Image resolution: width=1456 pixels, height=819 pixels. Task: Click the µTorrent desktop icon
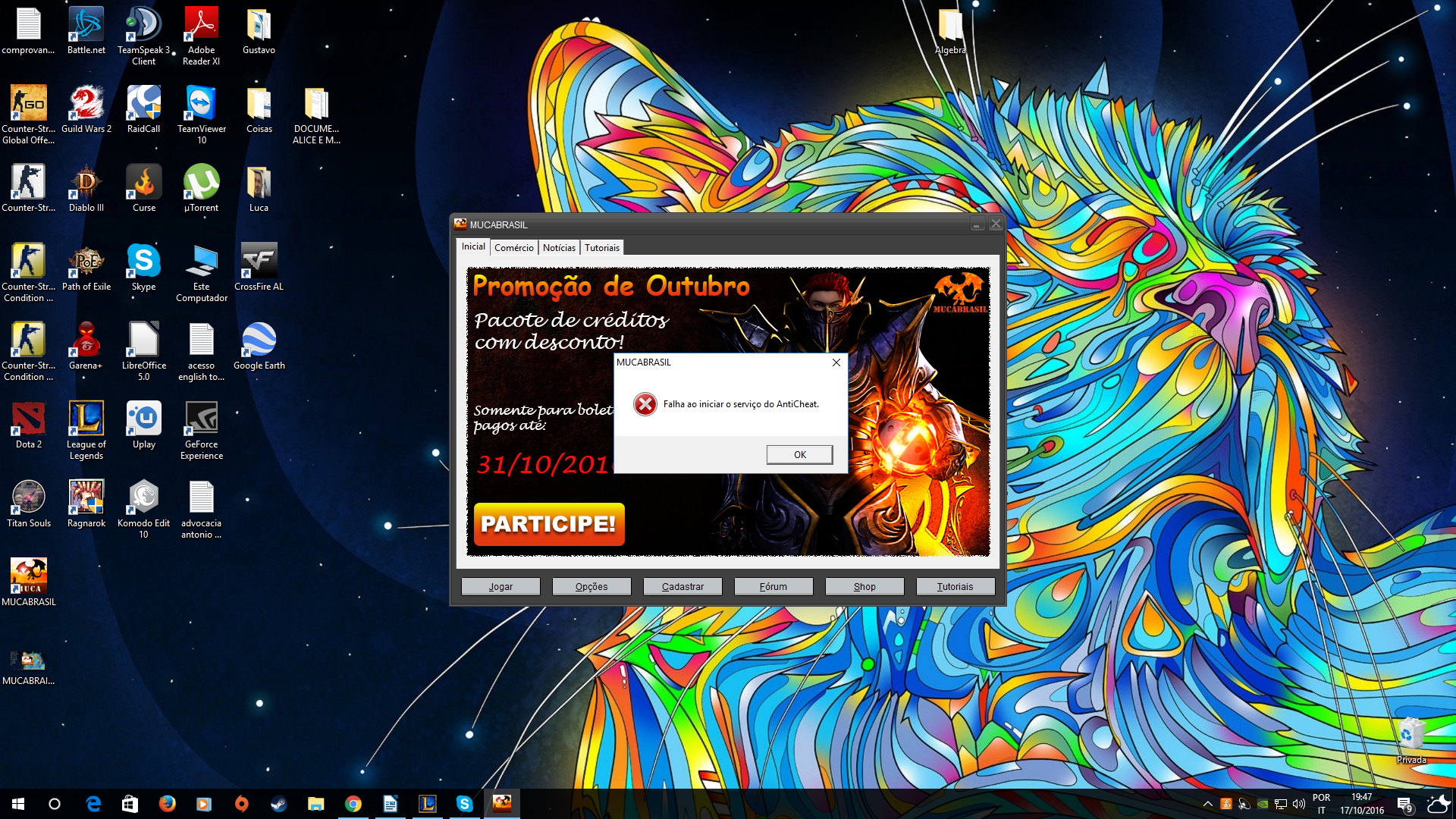(x=201, y=188)
